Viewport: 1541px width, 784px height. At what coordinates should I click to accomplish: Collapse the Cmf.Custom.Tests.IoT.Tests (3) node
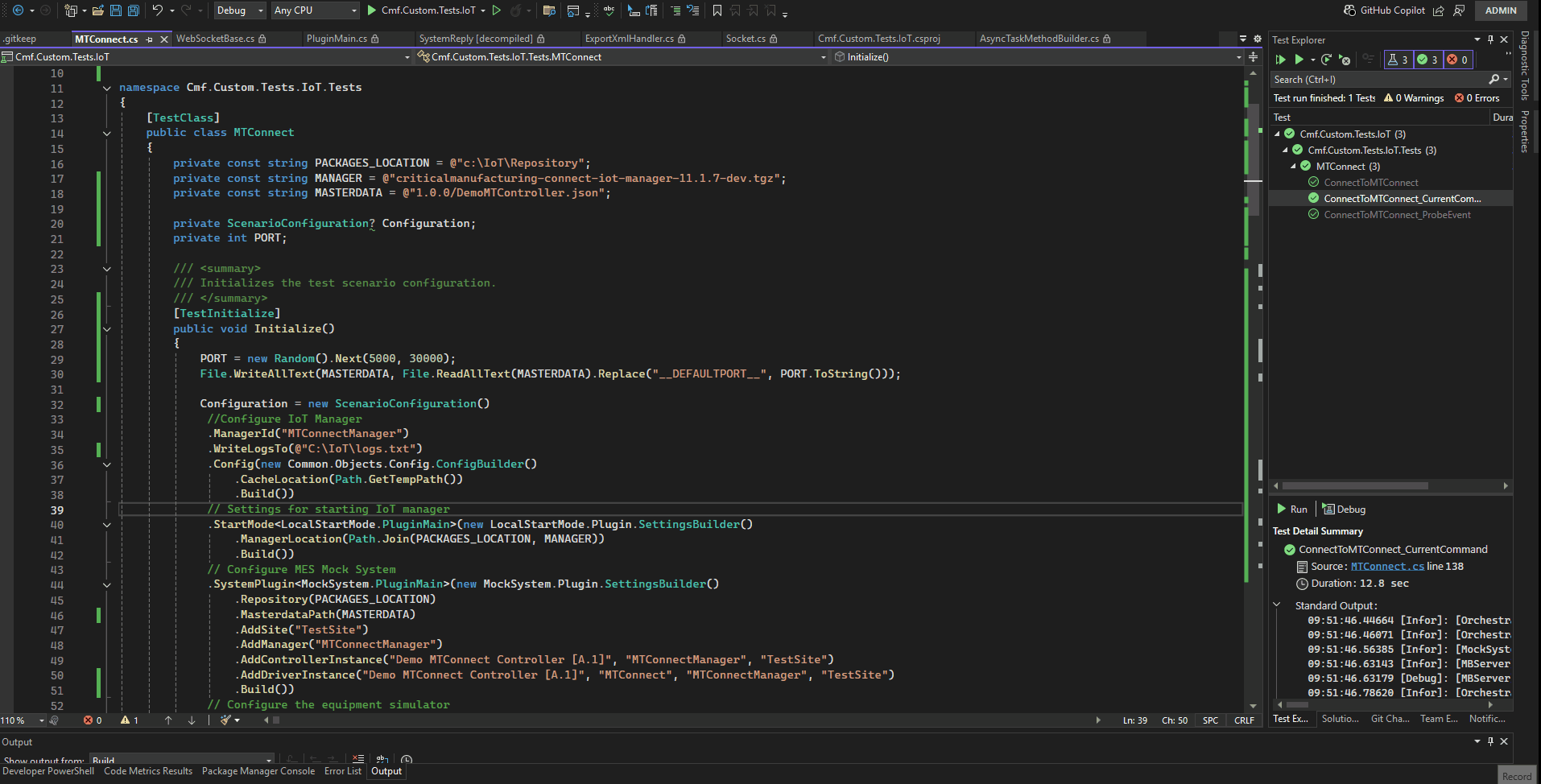click(1285, 151)
